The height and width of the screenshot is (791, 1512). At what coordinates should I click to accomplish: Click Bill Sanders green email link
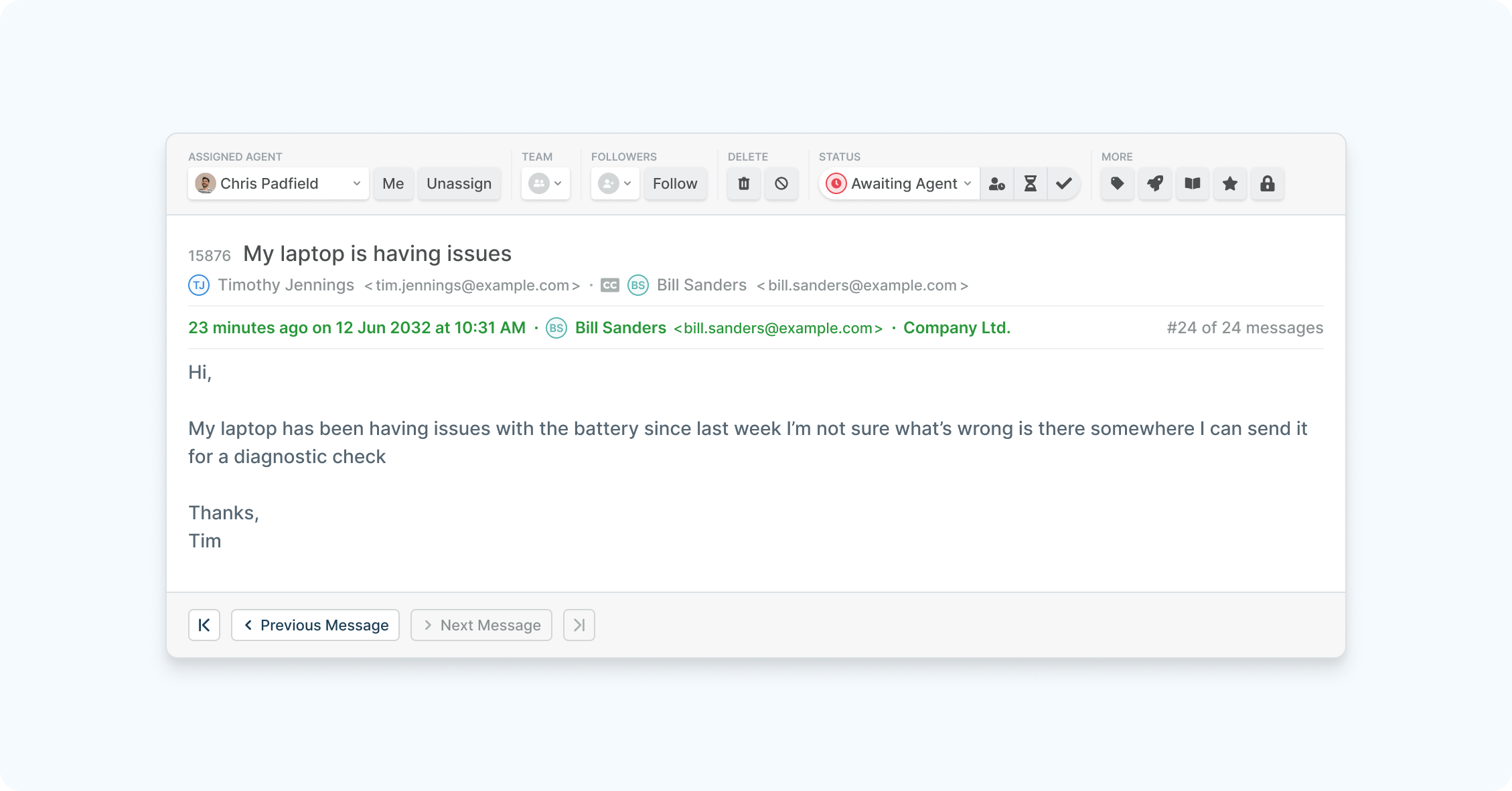(x=778, y=328)
